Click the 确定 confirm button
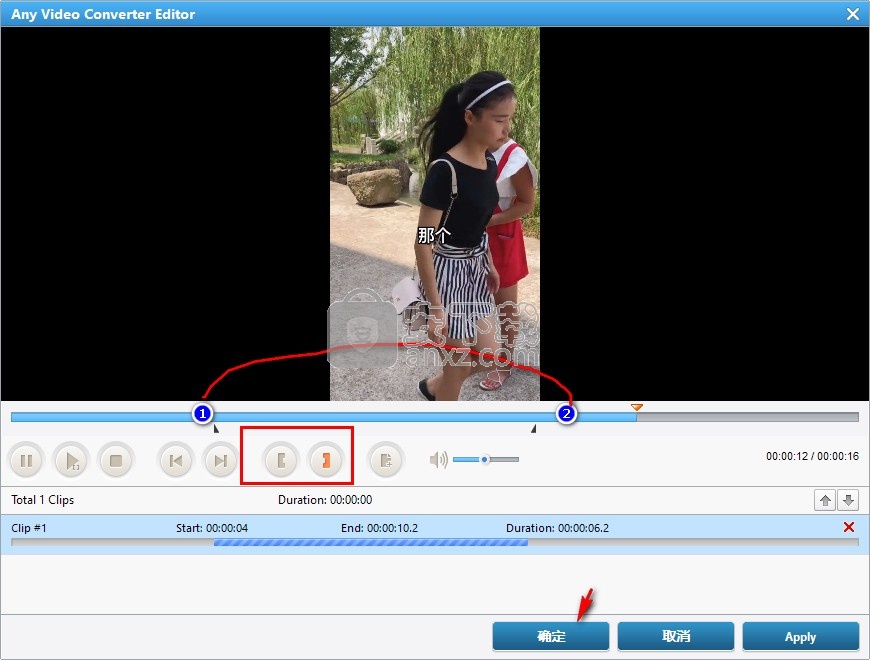This screenshot has height=660, width=870. 550,636
